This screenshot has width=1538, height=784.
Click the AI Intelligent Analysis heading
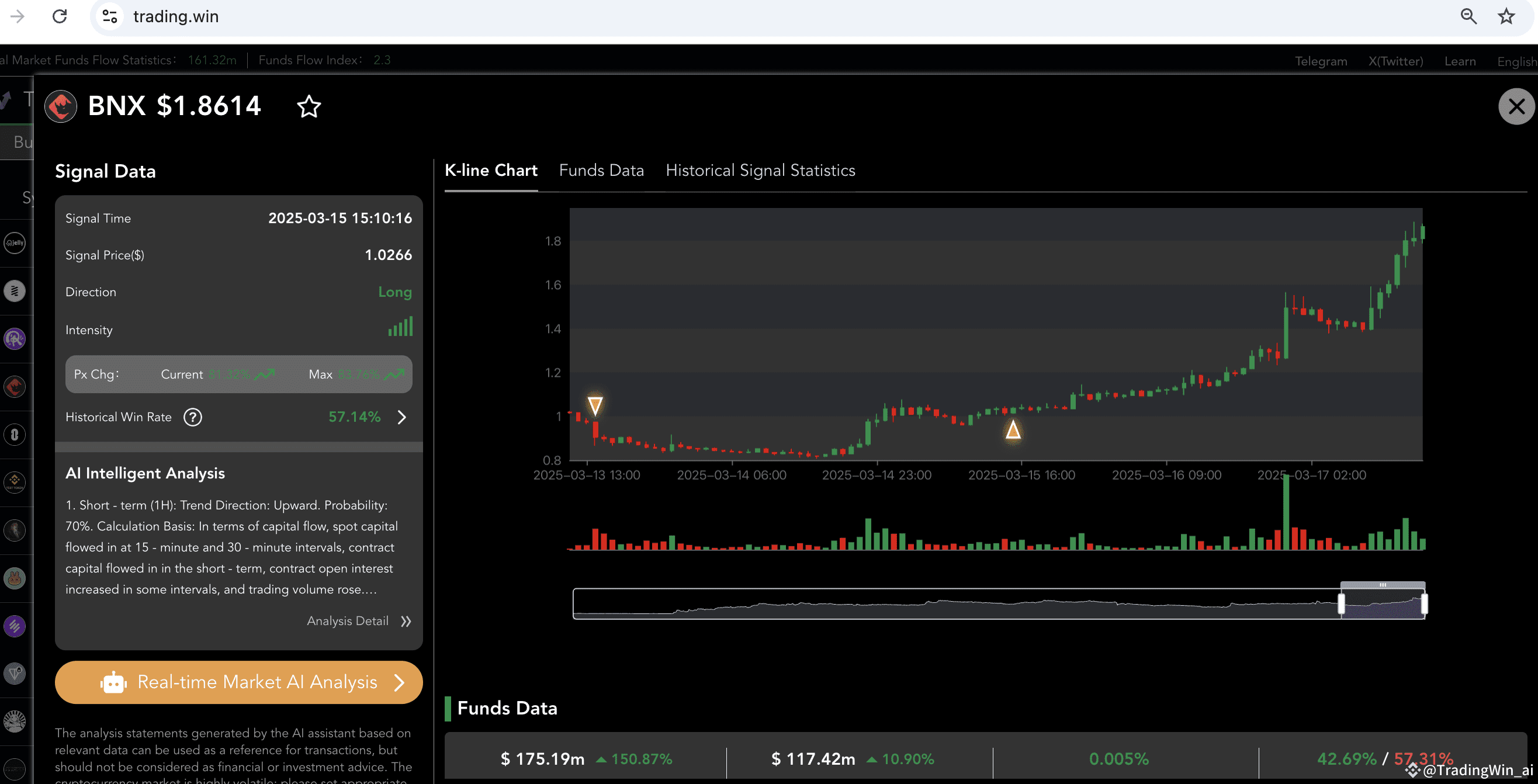tap(145, 473)
